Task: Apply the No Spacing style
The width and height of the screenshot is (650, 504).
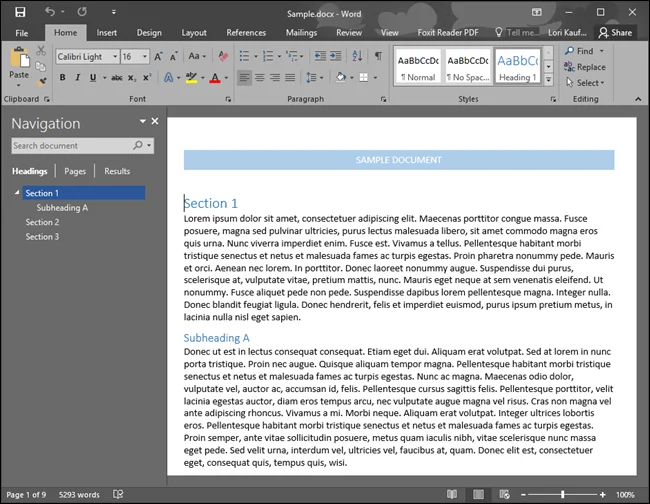Action: [x=468, y=67]
